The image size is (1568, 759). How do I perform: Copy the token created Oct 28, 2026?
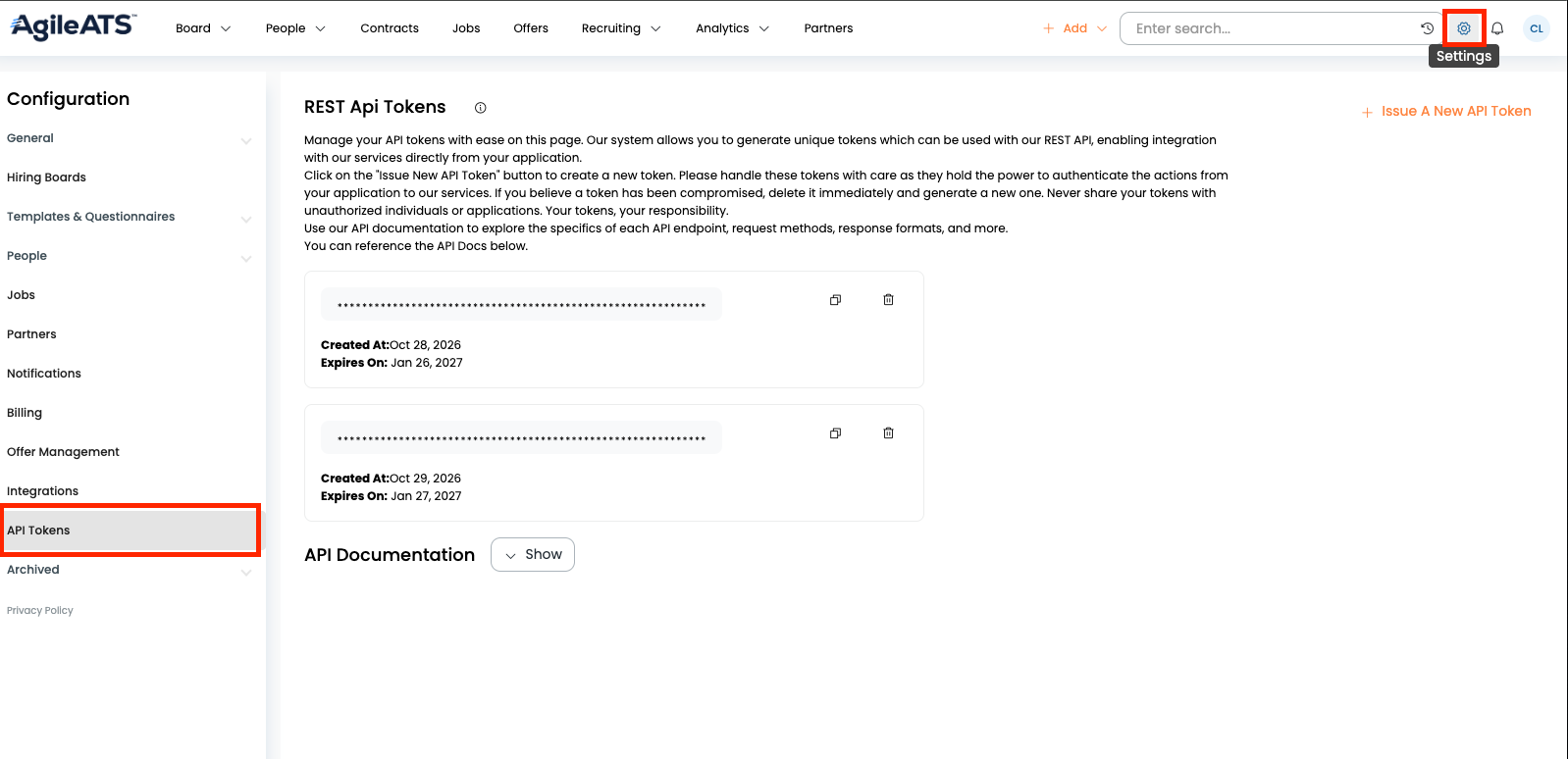pos(835,300)
